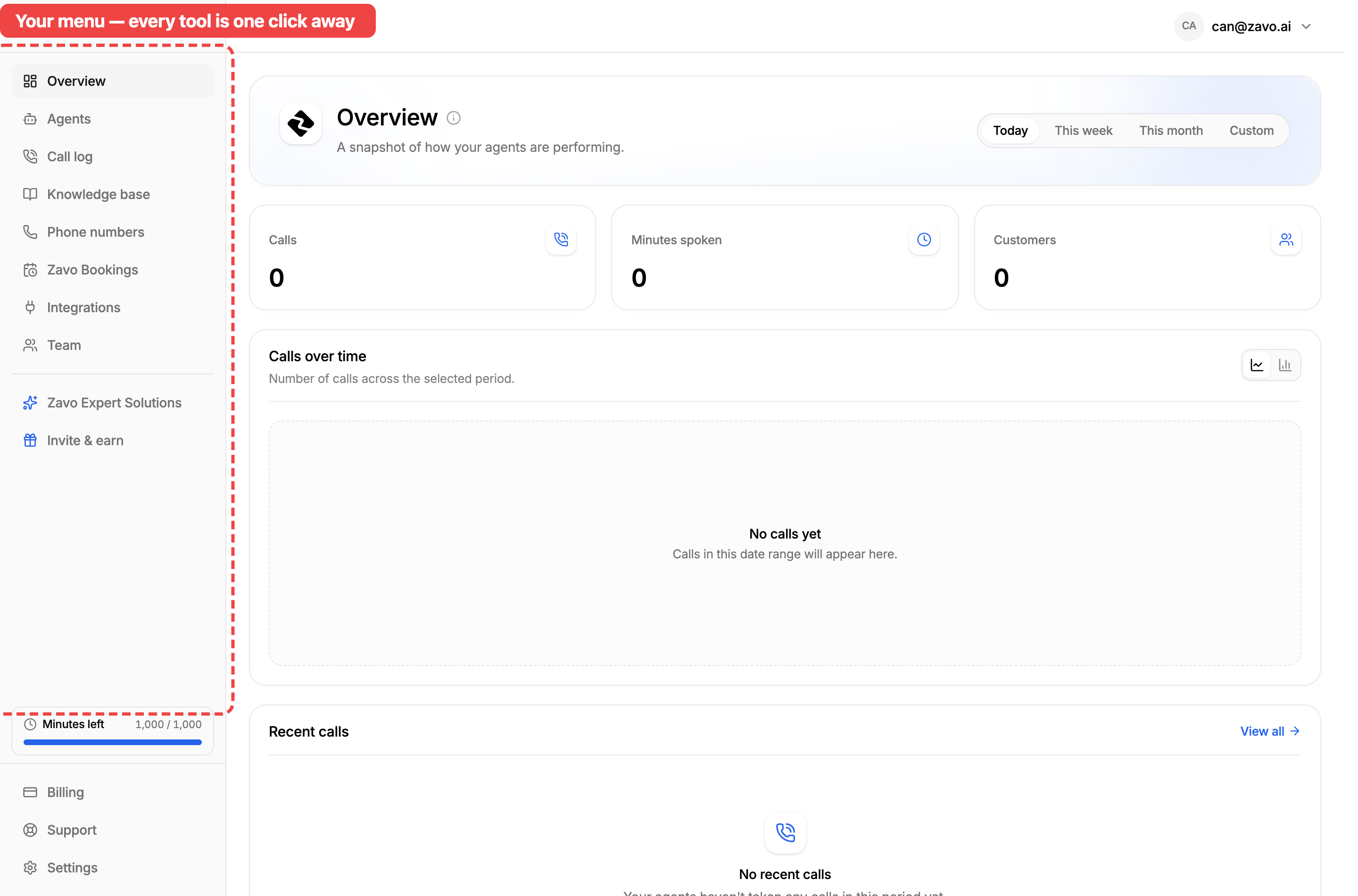Viewport: 1358px width, 896px height.
Task: Click the No recent calls message
Action: (x=785, y=874)
